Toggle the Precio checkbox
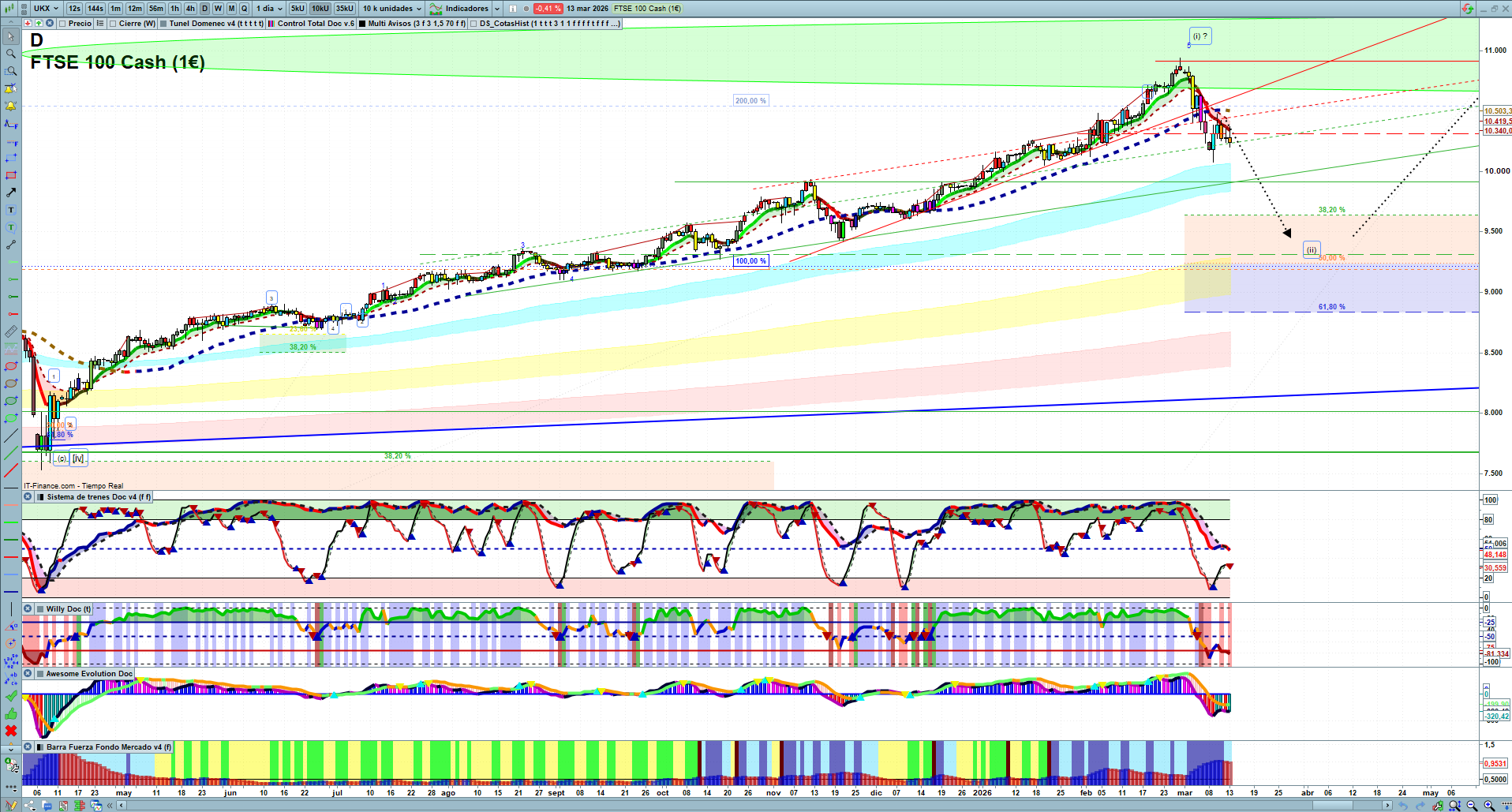 click(x=62, y=24)
